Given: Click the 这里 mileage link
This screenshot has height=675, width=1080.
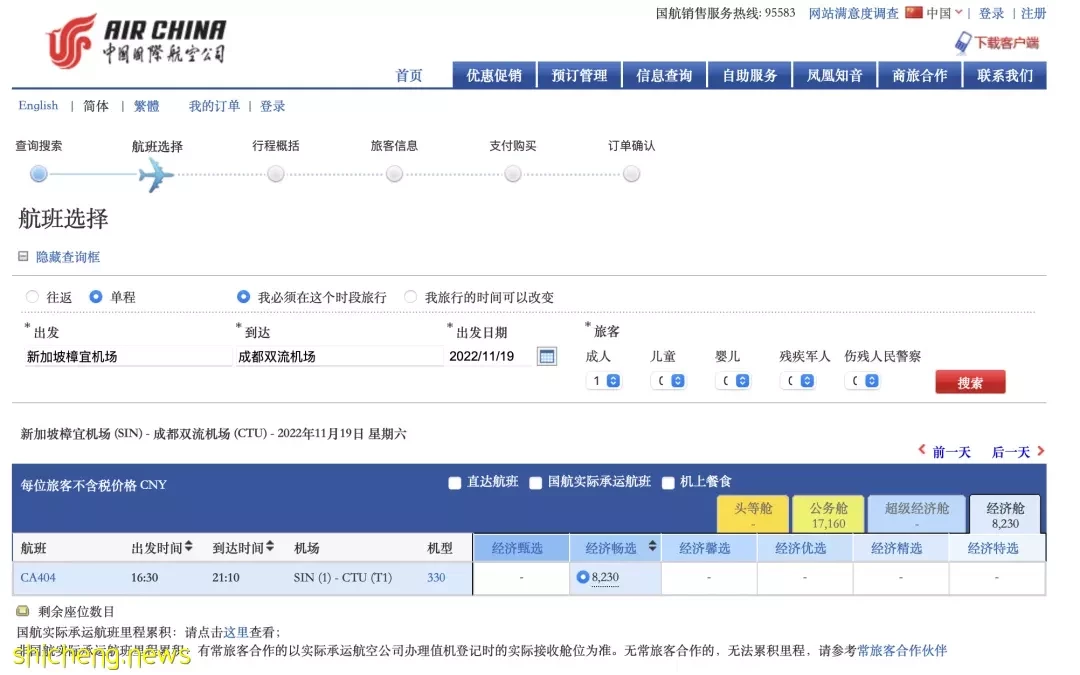Looking at the screenshot, I should [236, 632].
